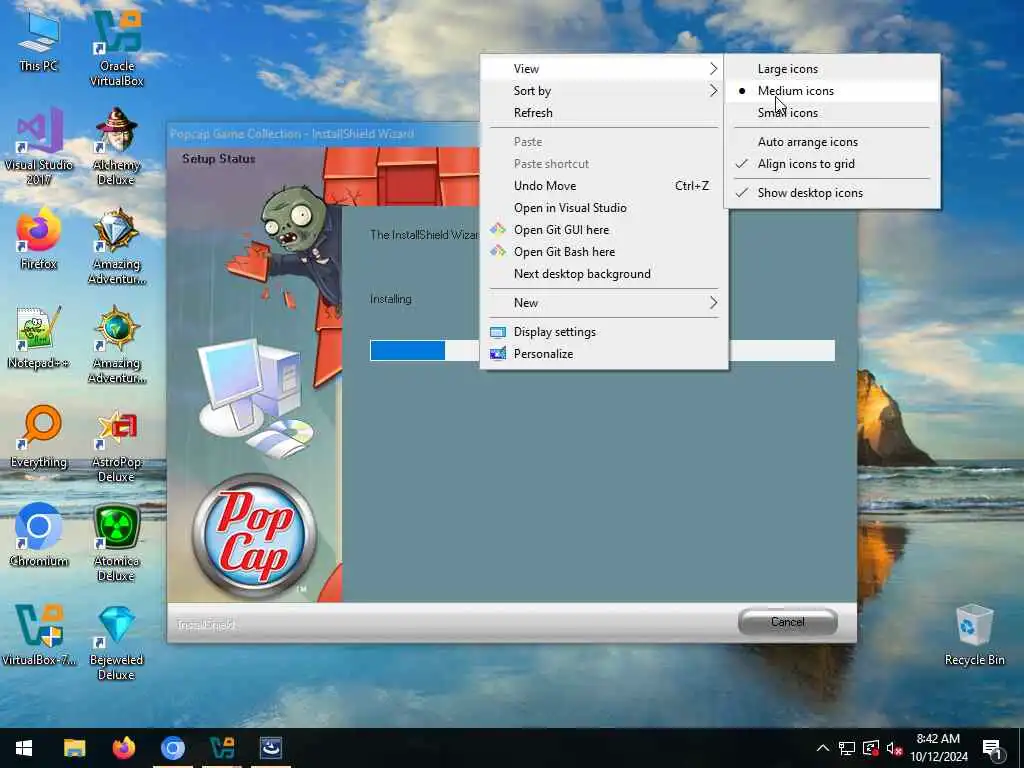Switch to the InstallShield setup taskbar item
The height and width of the screenshot is (768, 1024).
point(271,748)
